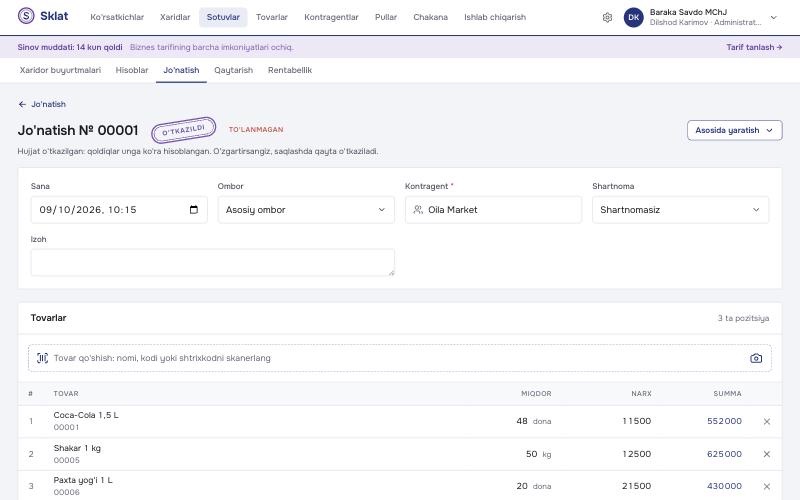Open the Ombor warehouse dropdown

306,210
